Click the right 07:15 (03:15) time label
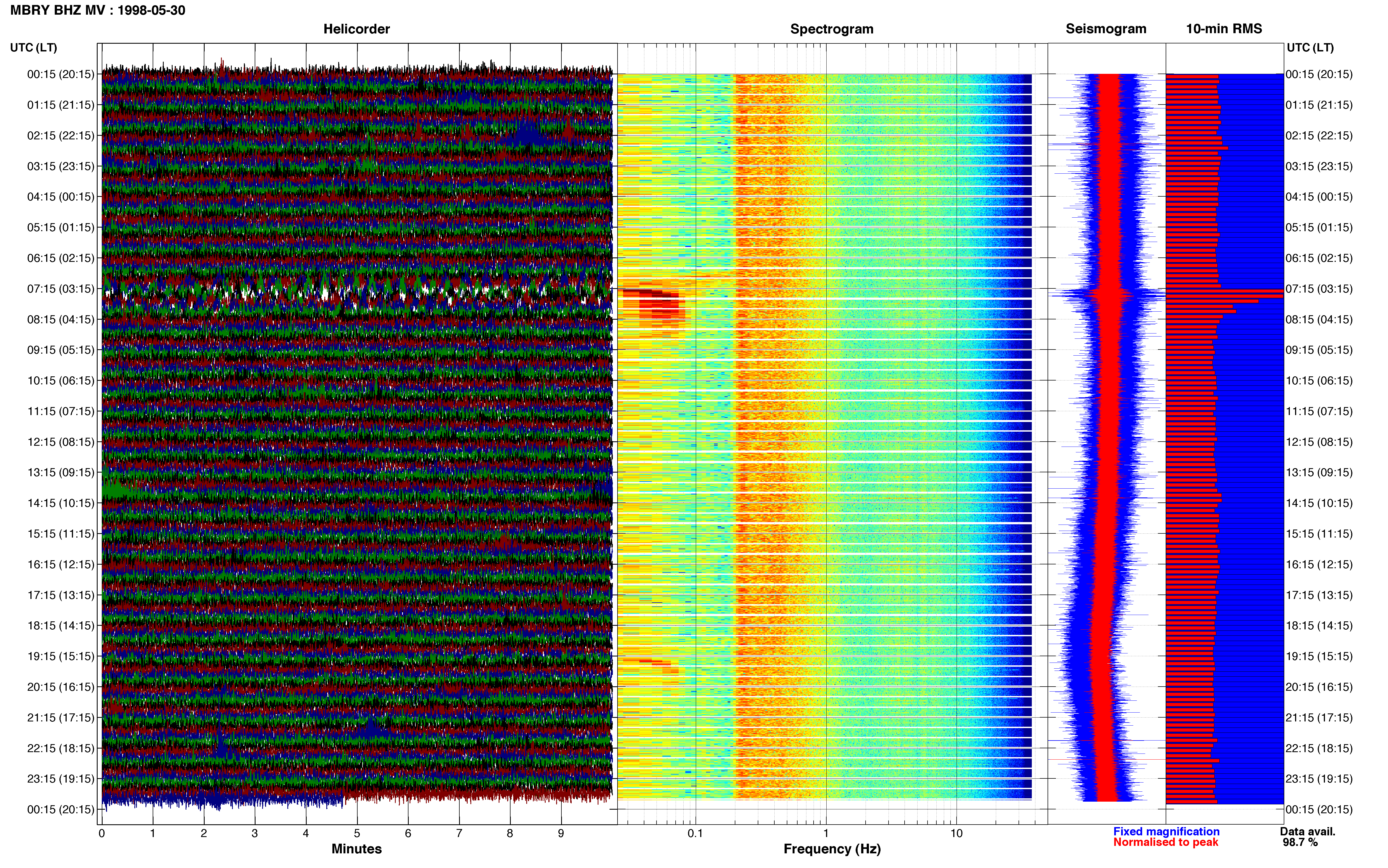 [1319, 289]
